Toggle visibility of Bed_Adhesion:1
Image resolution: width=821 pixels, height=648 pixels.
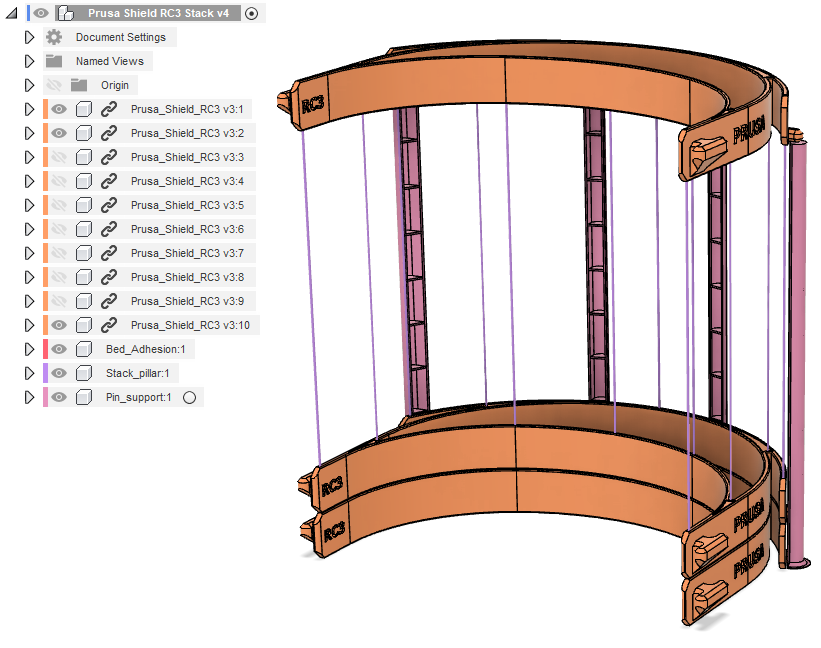[x=59, y=349]
